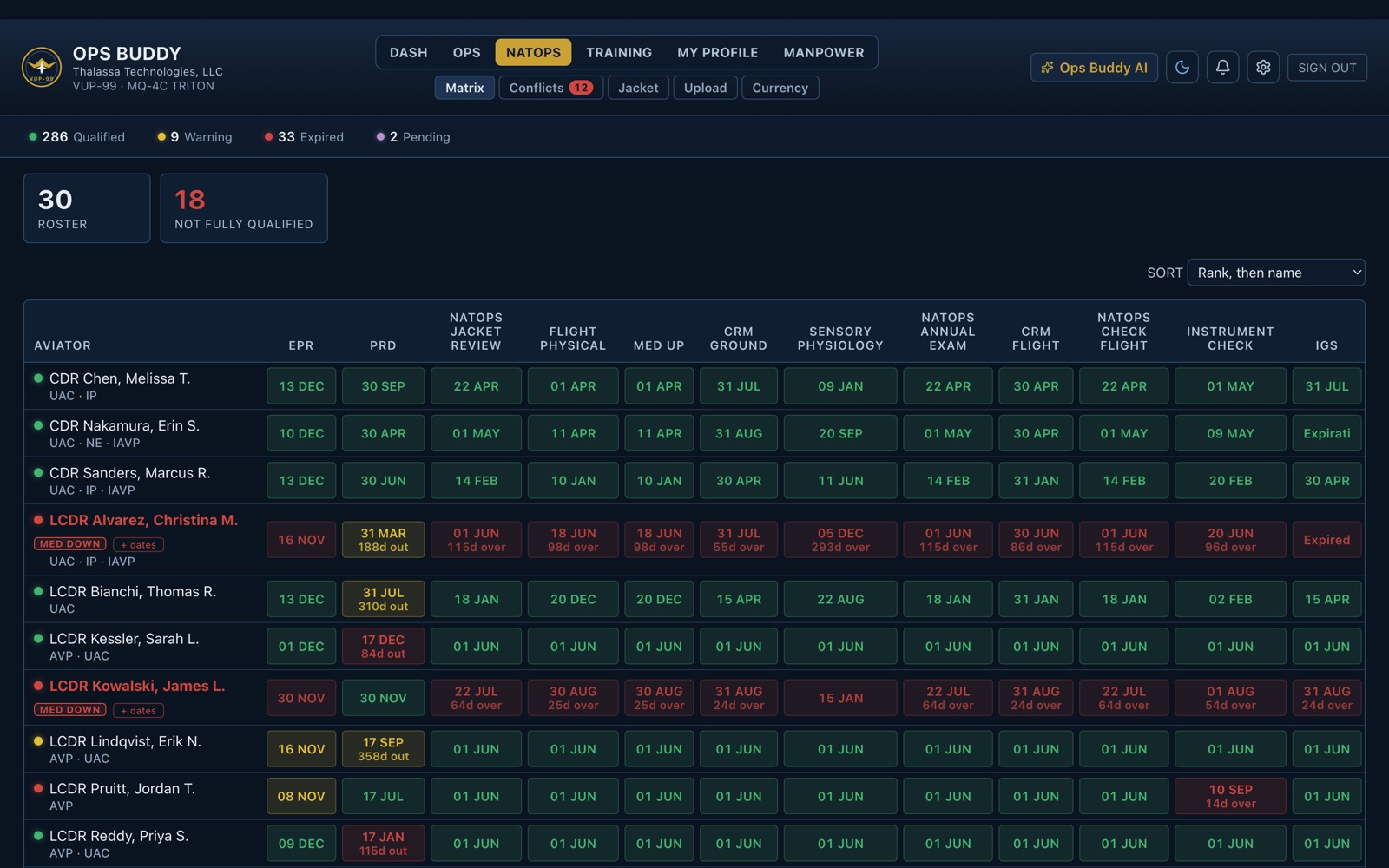Click Reddy PRD cell 17 JAN 115d out
This screenshot has width=1389, height=868.
(x=383, y=843)
